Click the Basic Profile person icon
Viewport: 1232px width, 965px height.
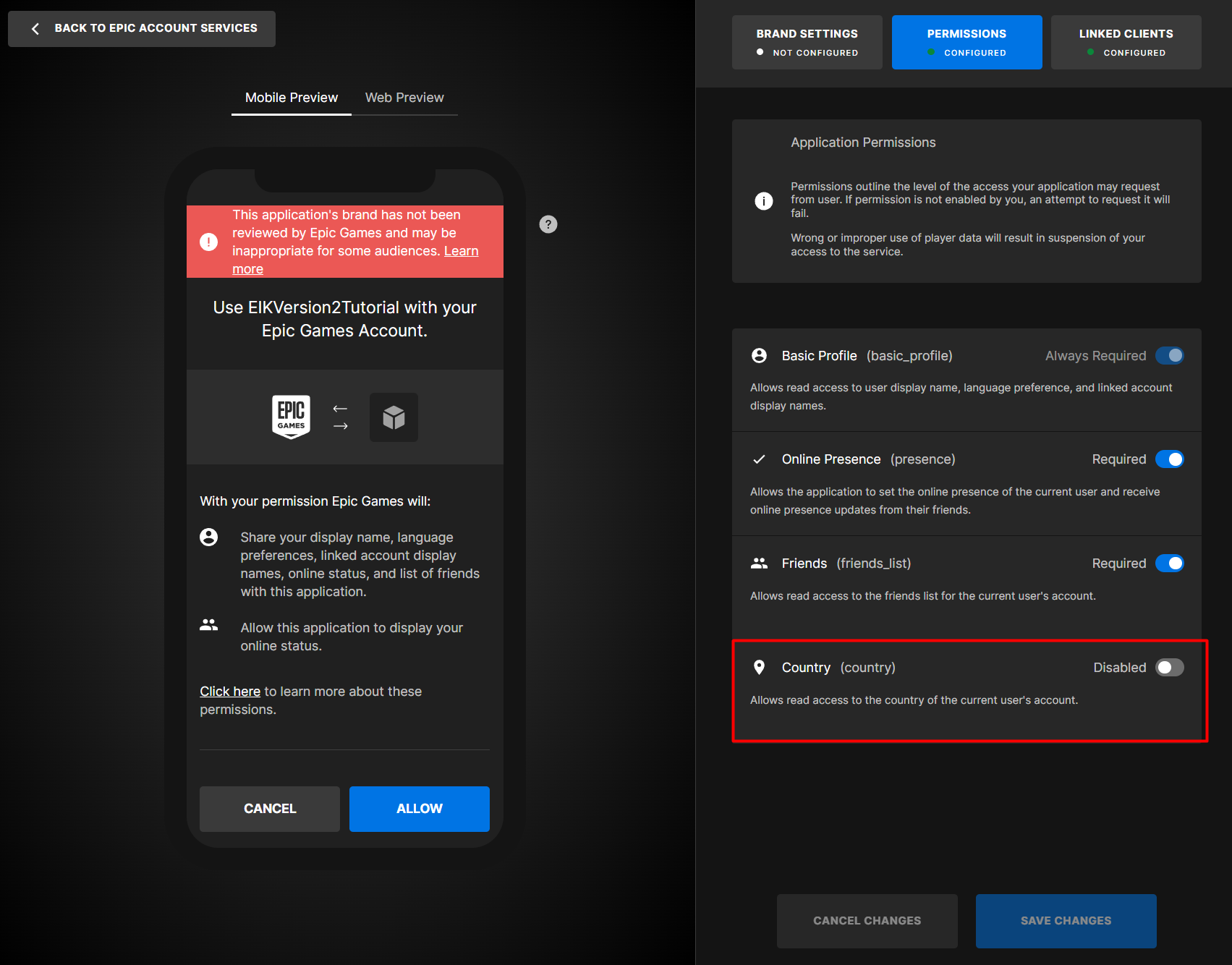click(x=759, y=356)
